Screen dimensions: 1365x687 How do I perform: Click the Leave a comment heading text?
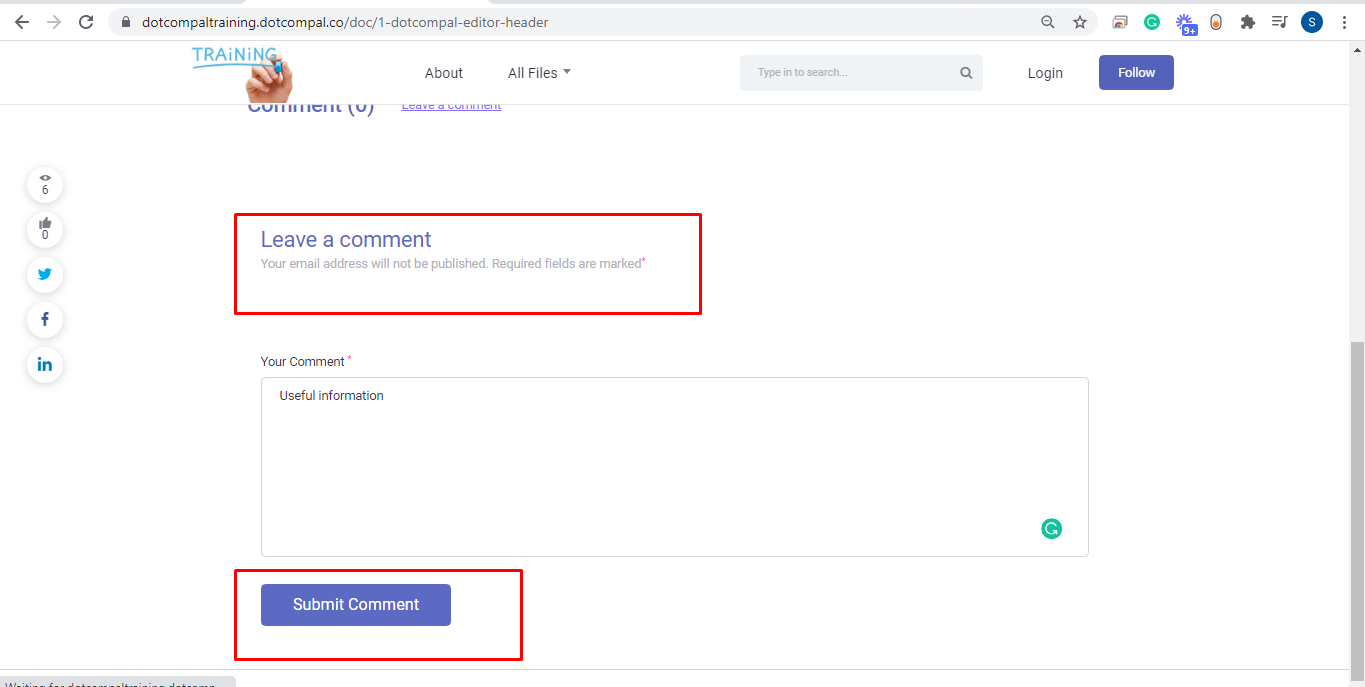click(x=346, y=240)
